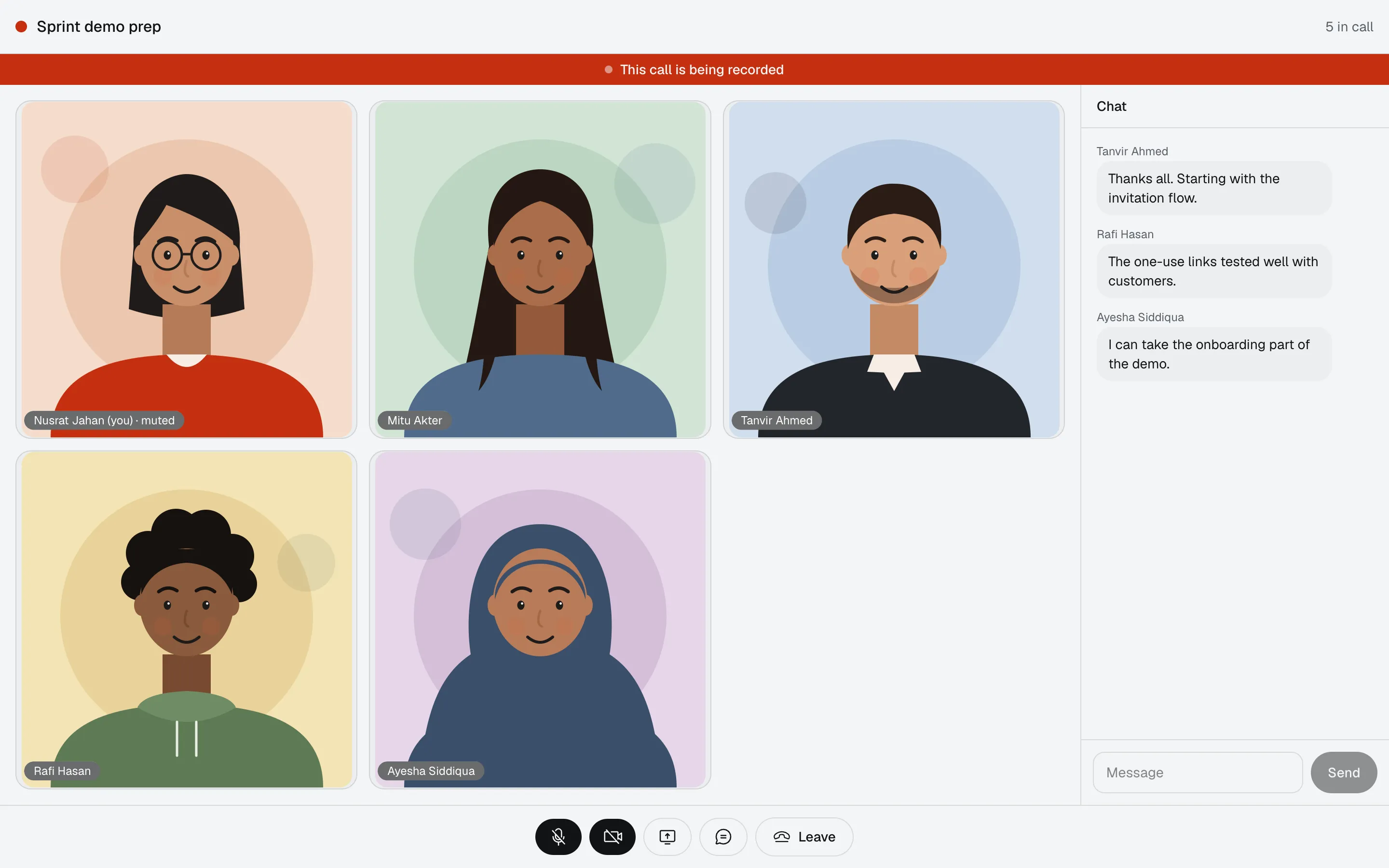Click the red recording dot beside the title

click(21, 27)
